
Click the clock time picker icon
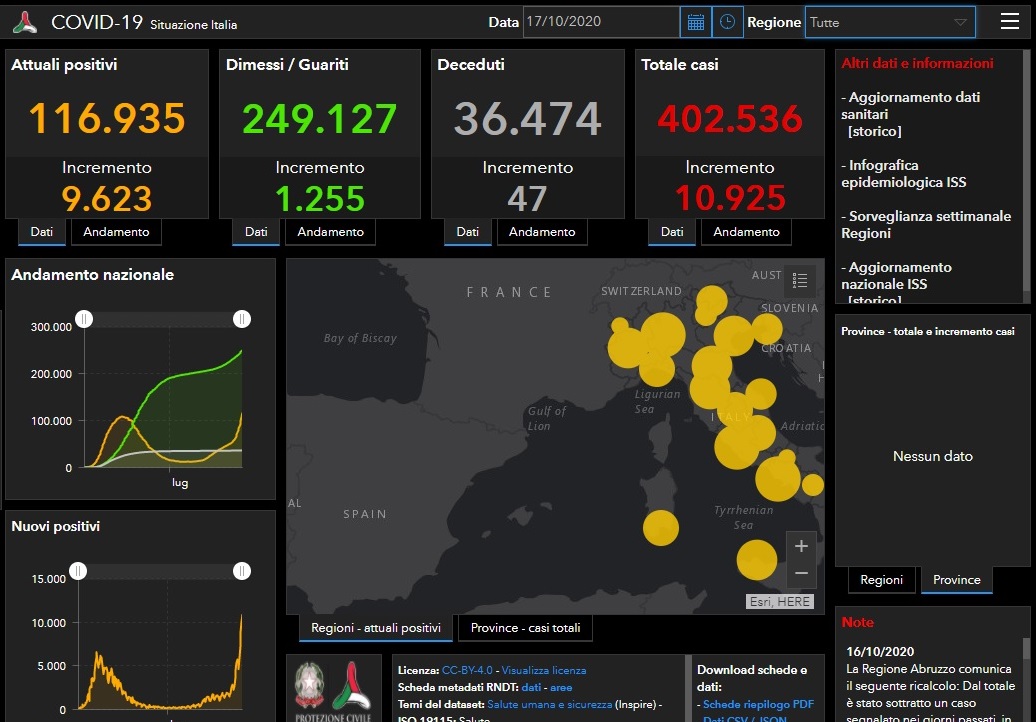(x=728, y=22)
